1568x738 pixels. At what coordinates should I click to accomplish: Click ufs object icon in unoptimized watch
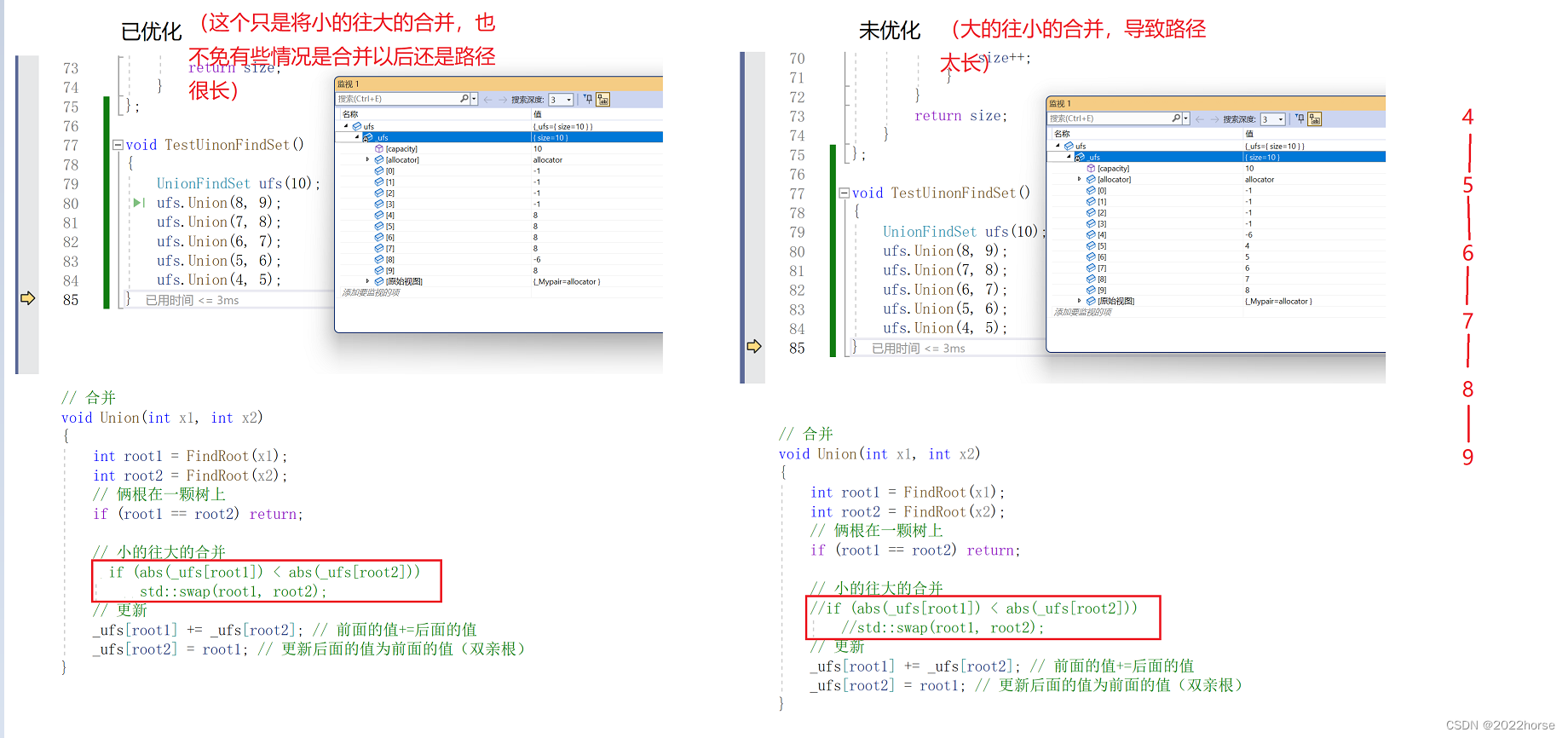[x=1069, y=146]
